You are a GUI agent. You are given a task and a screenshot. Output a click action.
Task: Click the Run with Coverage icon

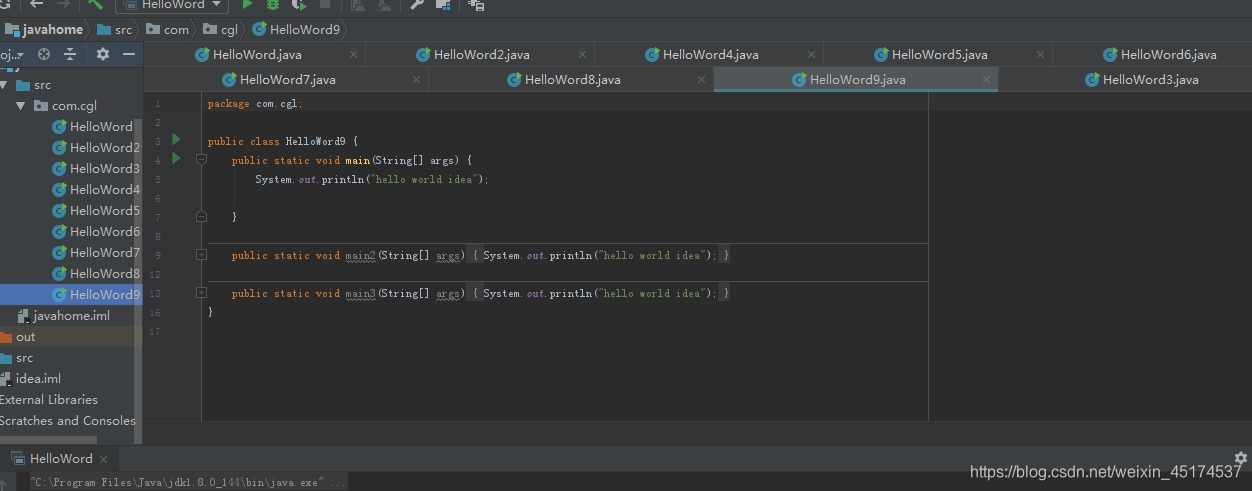tap(298, 5)
